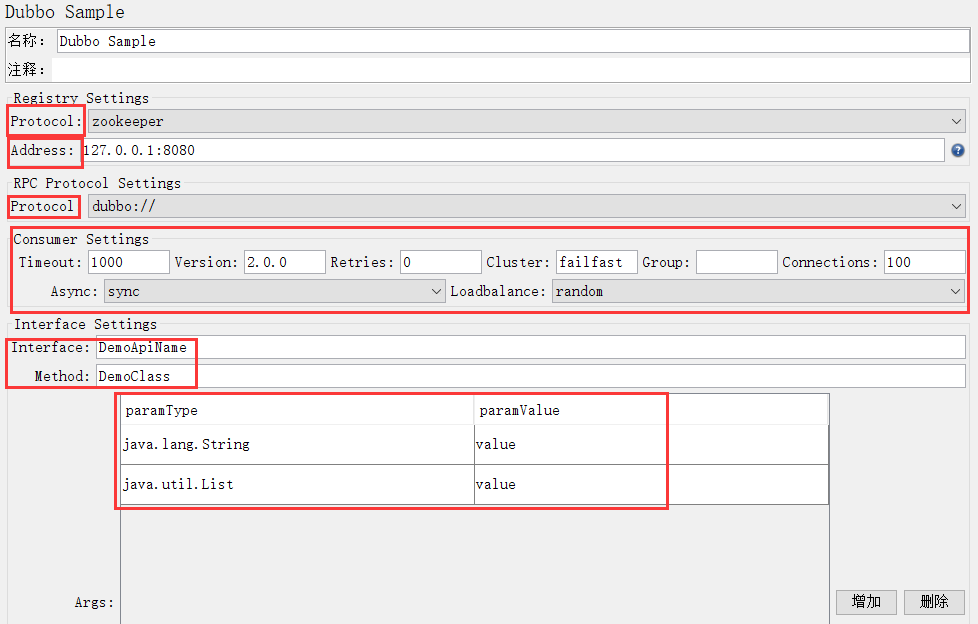Click the 增加 button
The width and height of the screenshot is (978, 624).
click(866, 602)
